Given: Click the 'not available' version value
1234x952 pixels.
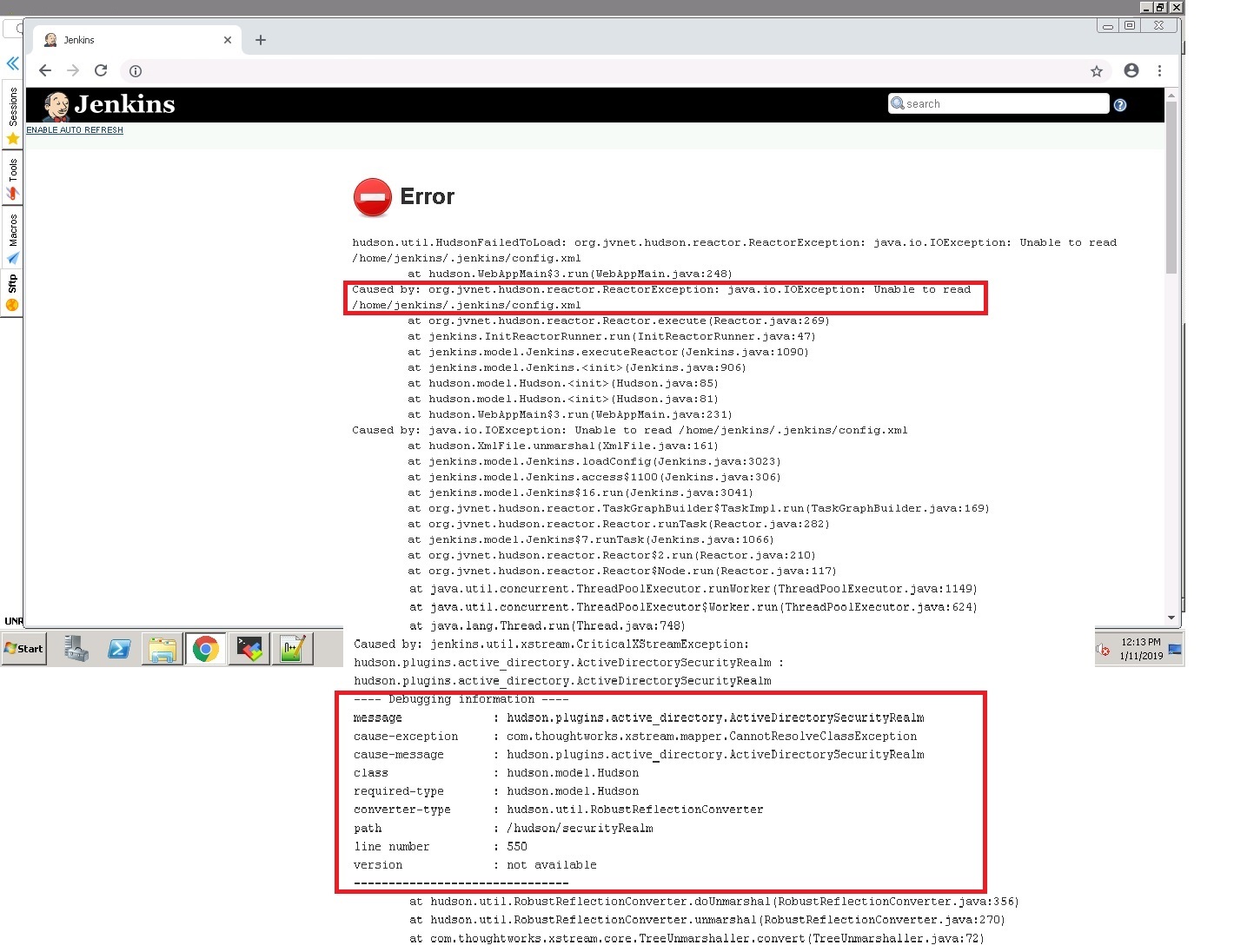Looking at the screenshot, I should coord(552,865).
